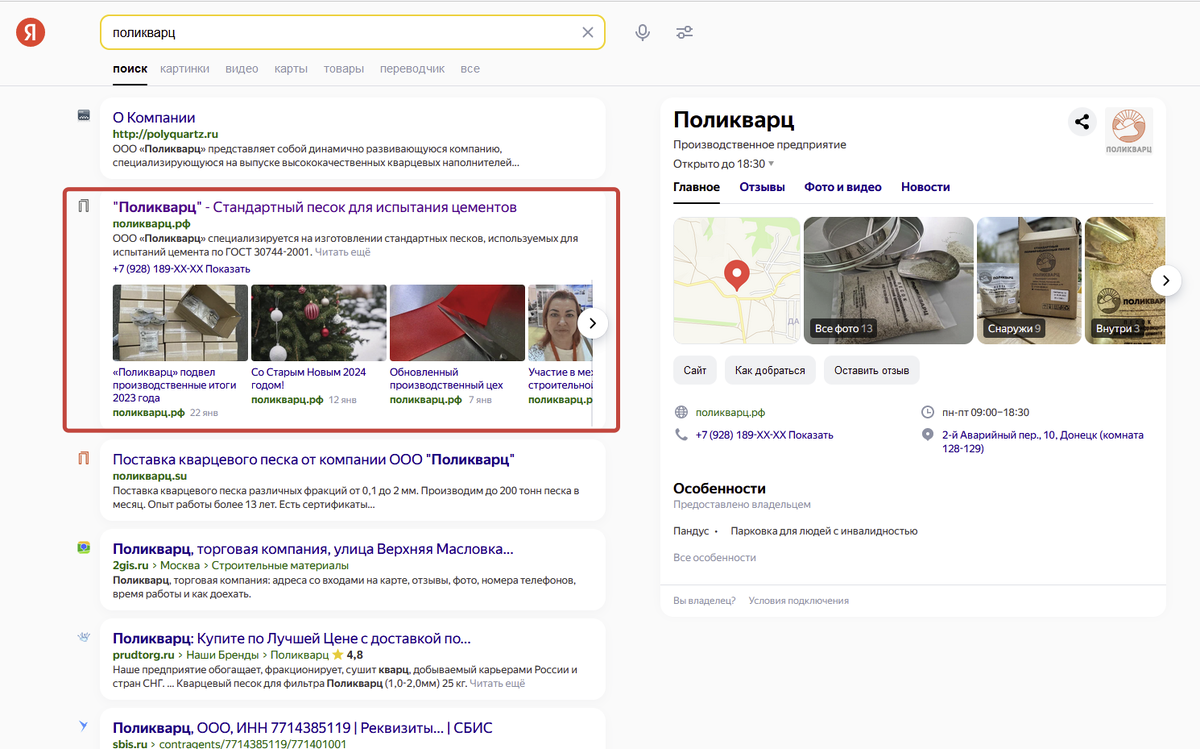Viewport: 1200px width, 749px height.
Task: Show next news cards with arrow
Action: tap(592, 323)
